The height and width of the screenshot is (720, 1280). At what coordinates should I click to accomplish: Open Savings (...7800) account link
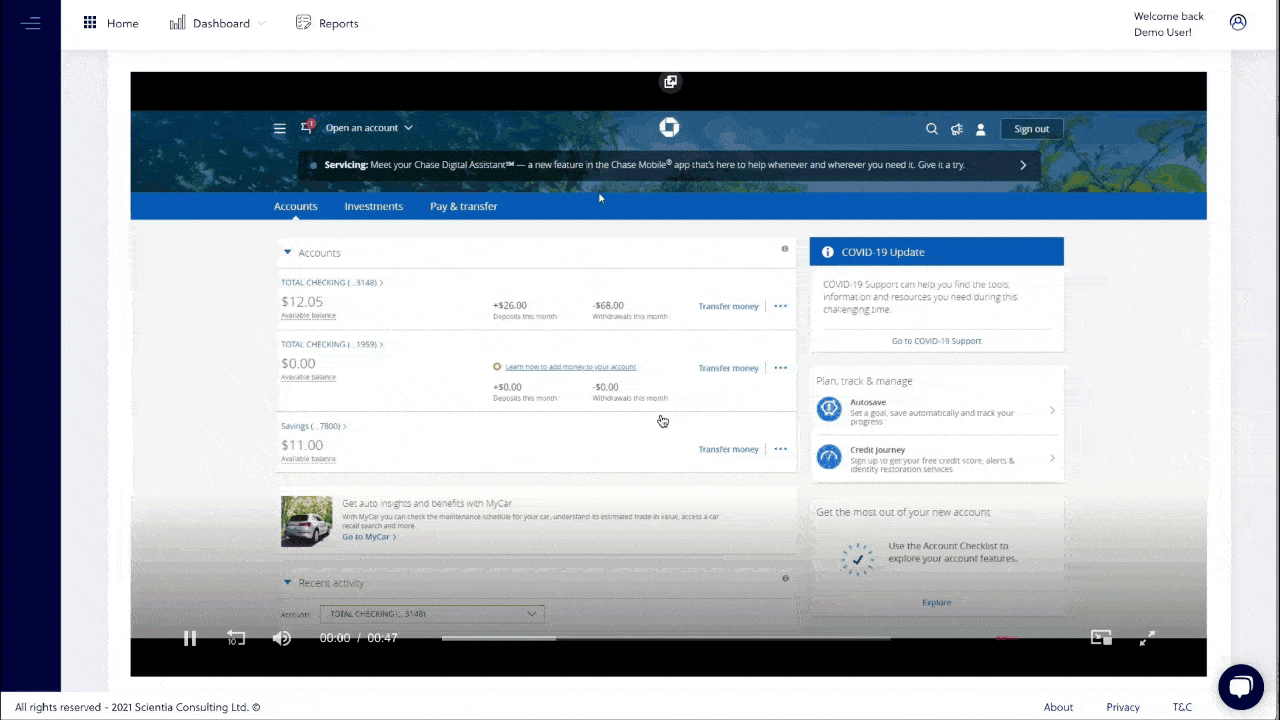pyautogui.click(x=314, y=426)
